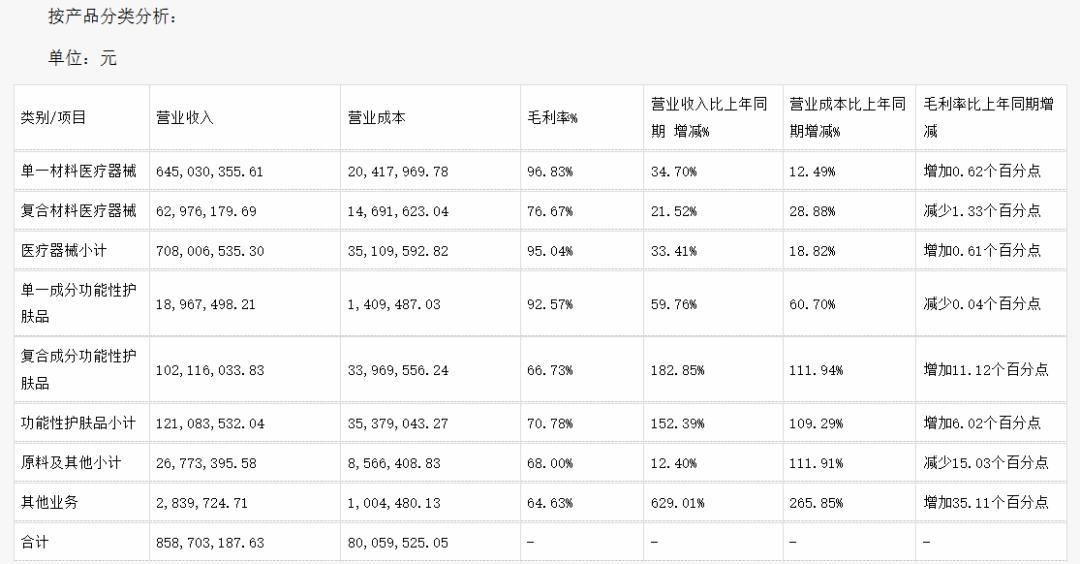Click the 单一材料医疗器械 row label
This screenshot has height=564, width=1080.
click(x=79, y=171)
